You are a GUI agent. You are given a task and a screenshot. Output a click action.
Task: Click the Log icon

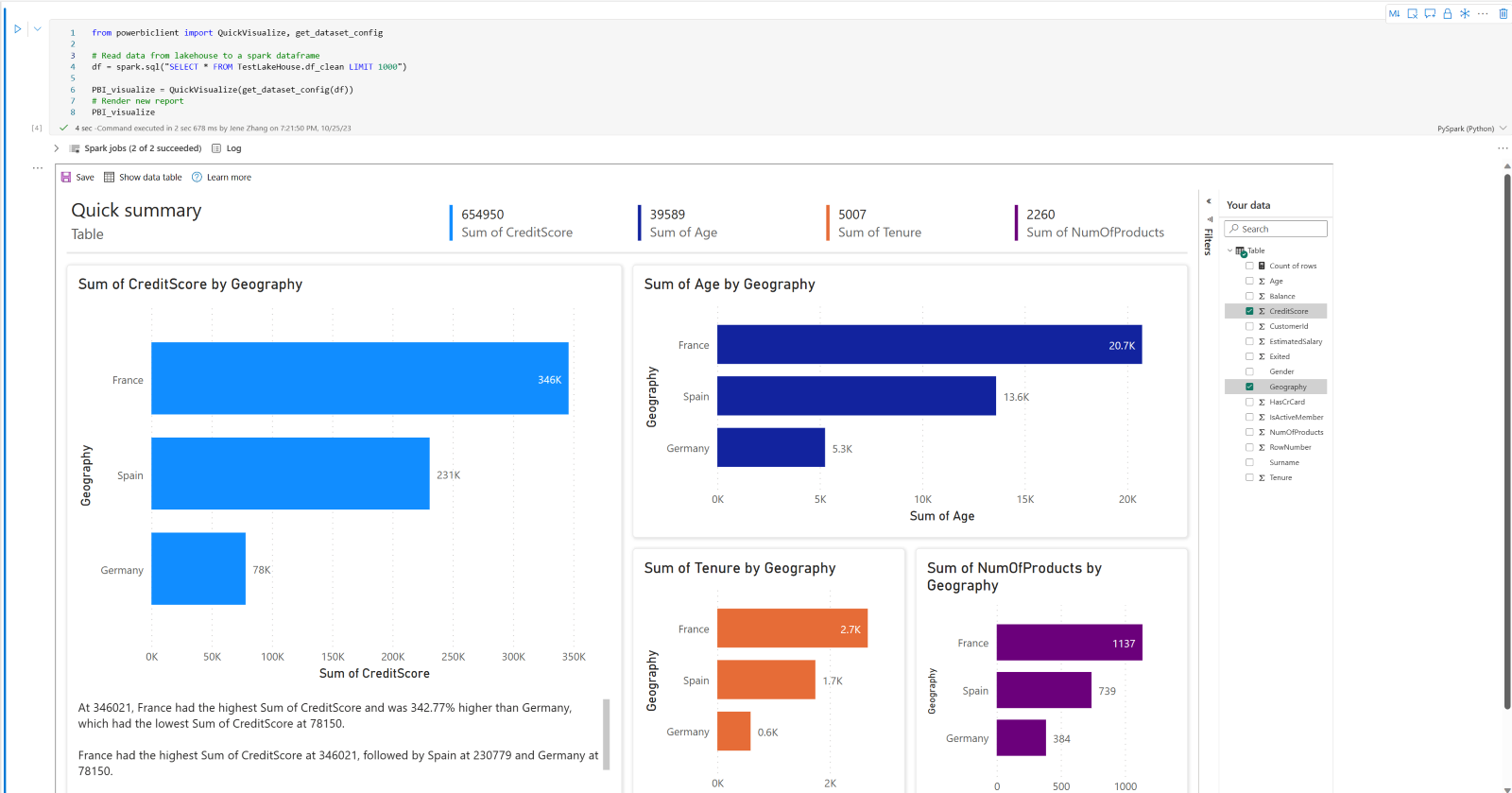coord(216,148)
